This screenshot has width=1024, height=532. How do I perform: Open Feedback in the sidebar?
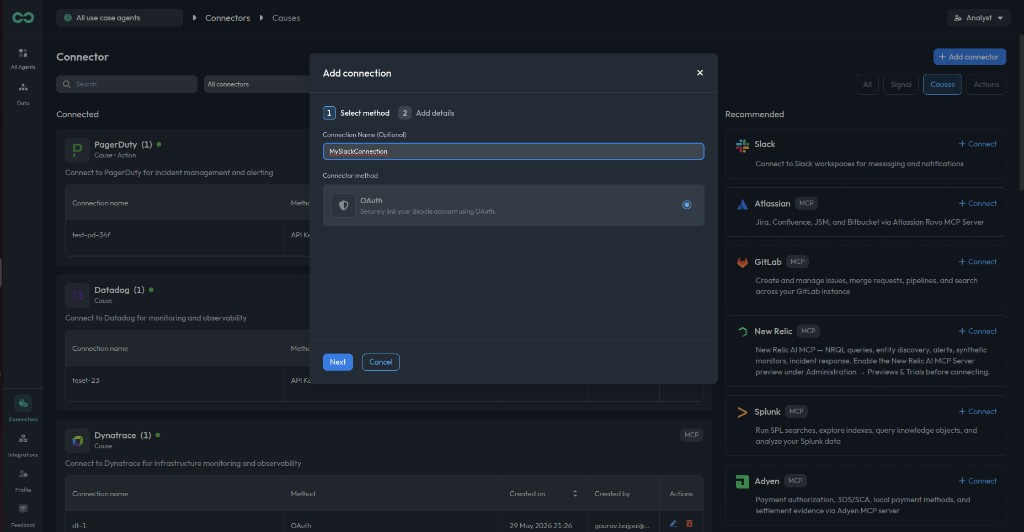click(x=23, y=516)
